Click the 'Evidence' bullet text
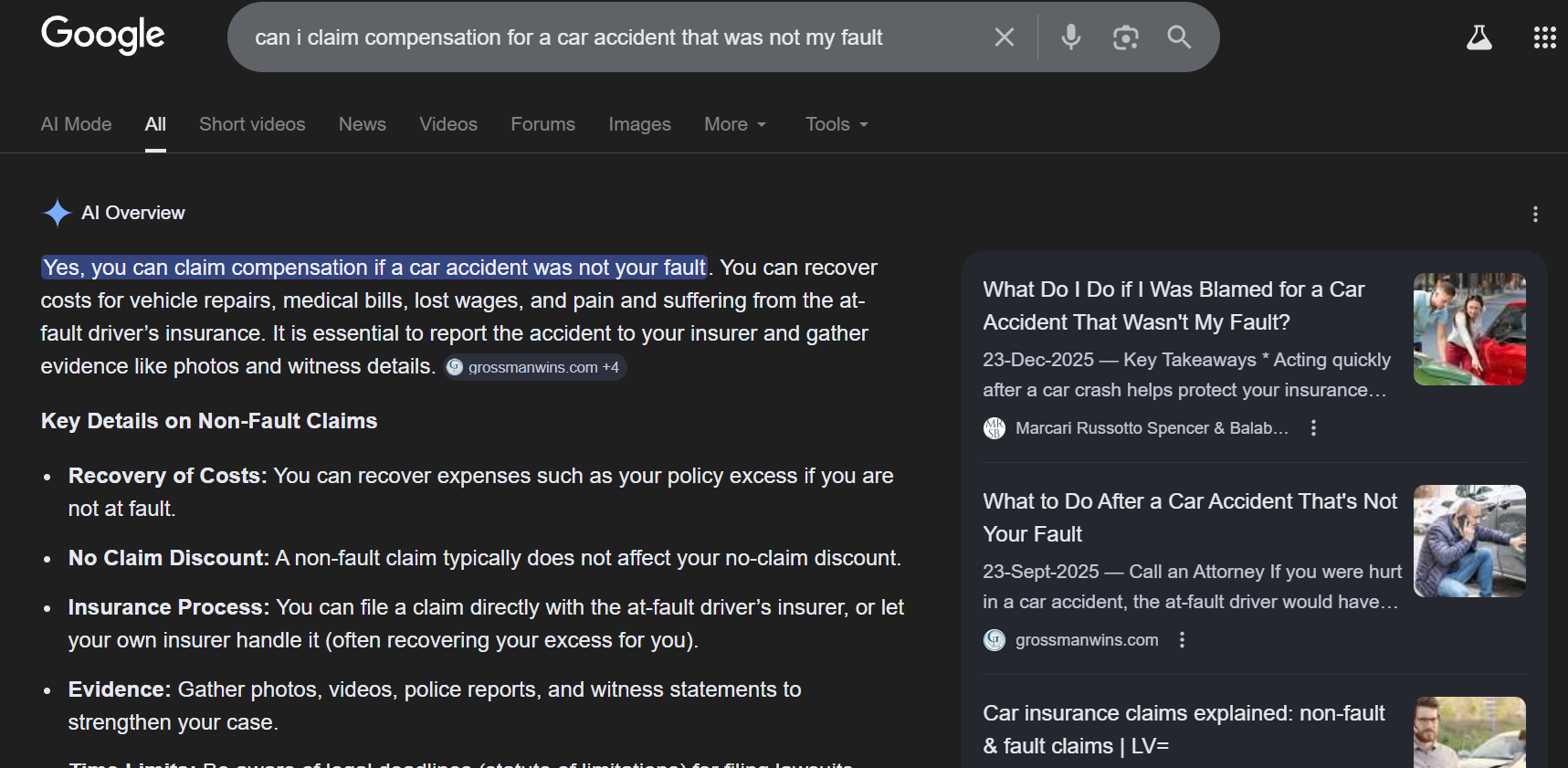This screenshot has width=1568, height=768. coord(435,706)
